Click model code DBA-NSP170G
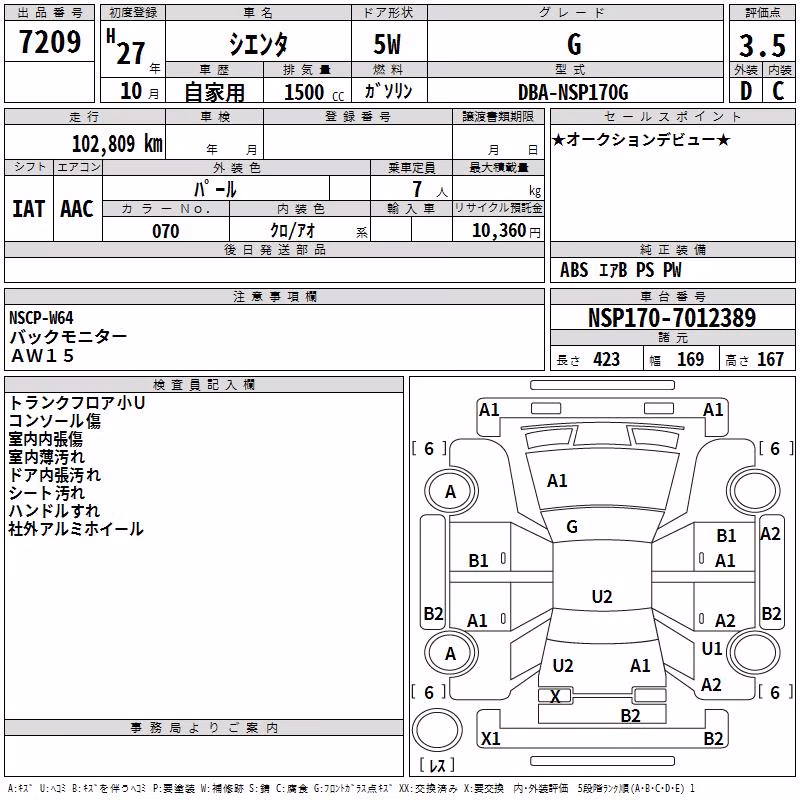This screenshot has width=800, height=800. coord(573,92)
